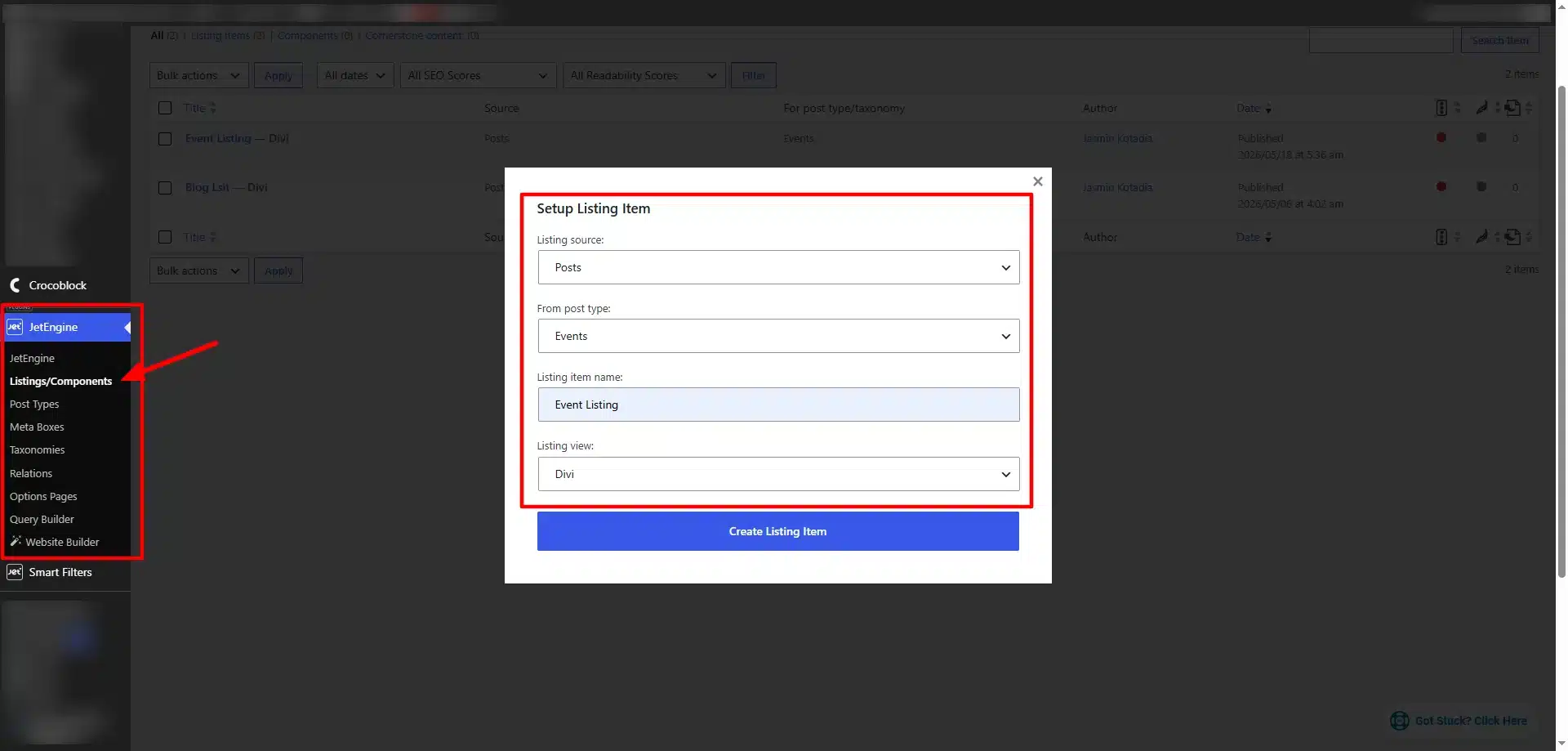This screenshot has width=1568, height=751.
Task: Open Relations submenu item
Action: click(31, 473)
